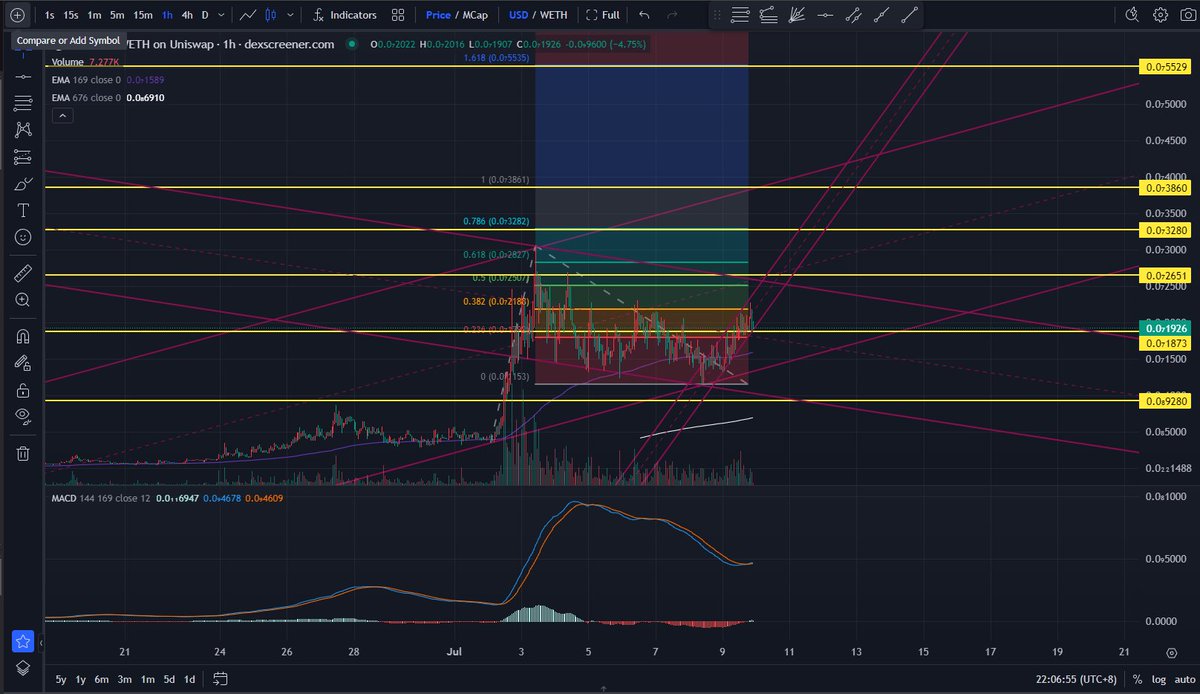Image resolution: width=1200 pixels, height=694 pixels.
Task: Open the Indicators menu
Action: click(x=353, y=15)
